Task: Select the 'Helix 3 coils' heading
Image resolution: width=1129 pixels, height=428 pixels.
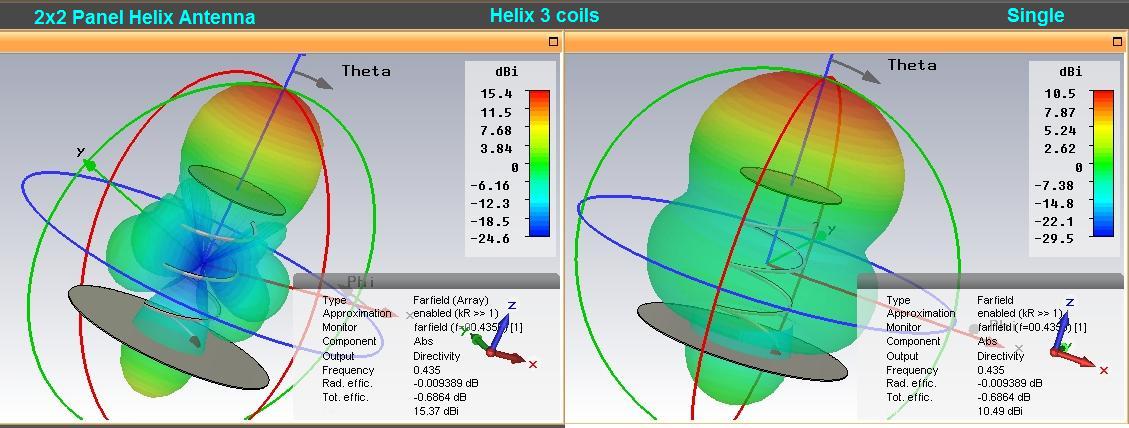Action: (544, 15)
